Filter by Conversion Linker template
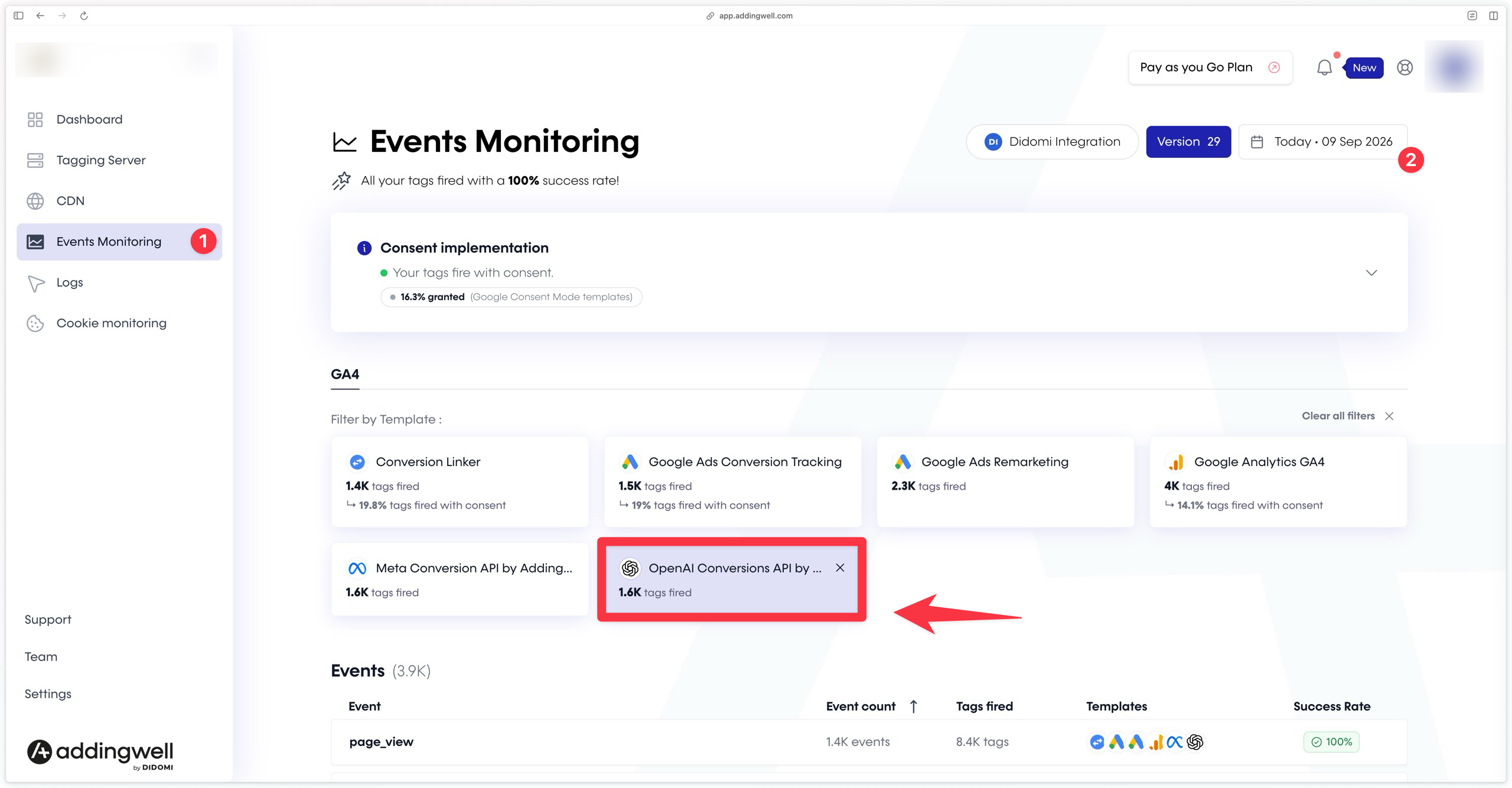 (460, 482)
